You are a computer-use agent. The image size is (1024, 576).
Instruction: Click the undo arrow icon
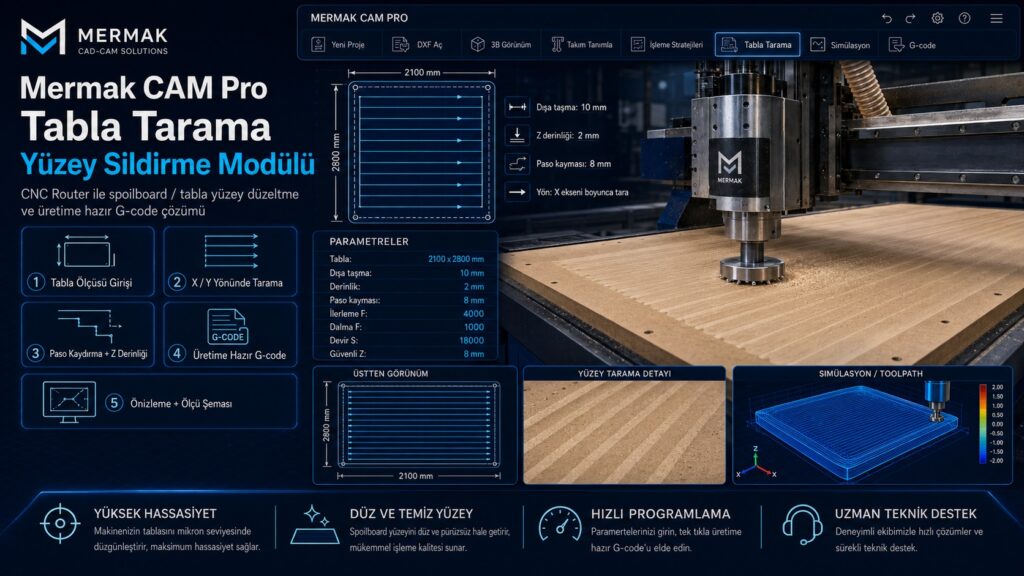[886, 18]
